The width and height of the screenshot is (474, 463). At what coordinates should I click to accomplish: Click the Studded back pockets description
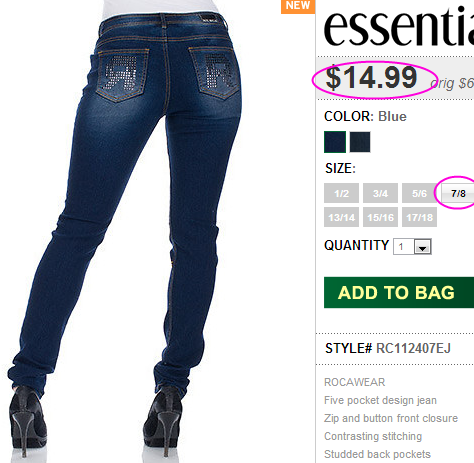click(x=377, y=454)
